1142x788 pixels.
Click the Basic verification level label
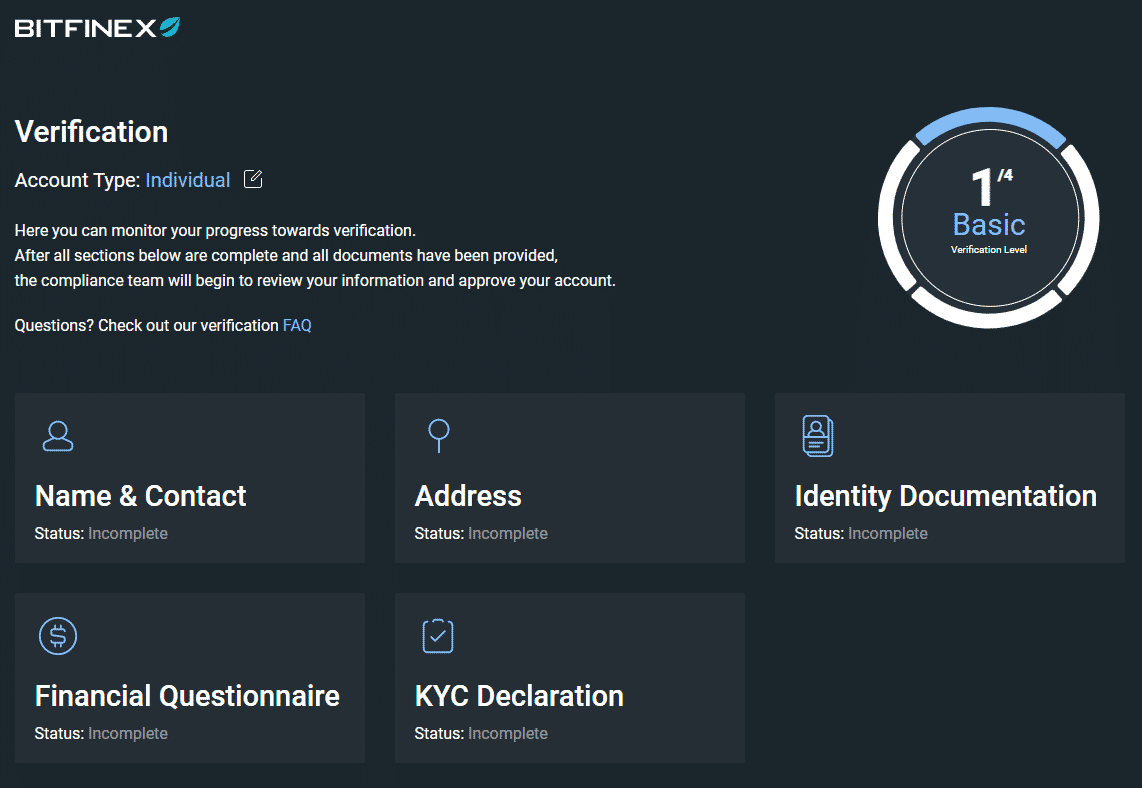pyautogui.click(x=988, y=224)
